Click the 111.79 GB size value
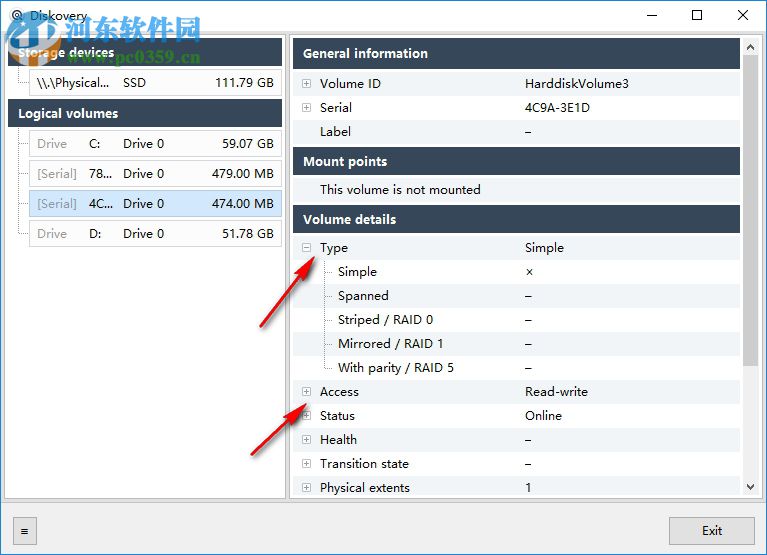The height and width of the screenshot is (555, 767). 244,83
